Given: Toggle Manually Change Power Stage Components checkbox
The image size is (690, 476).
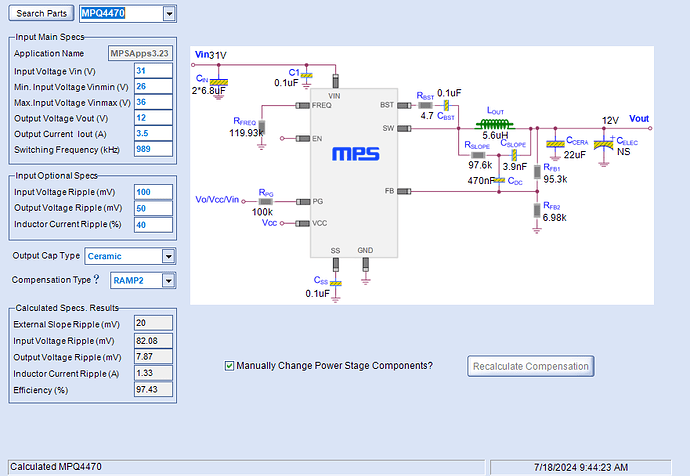Looking at the screenshot, I should [229, 366].
